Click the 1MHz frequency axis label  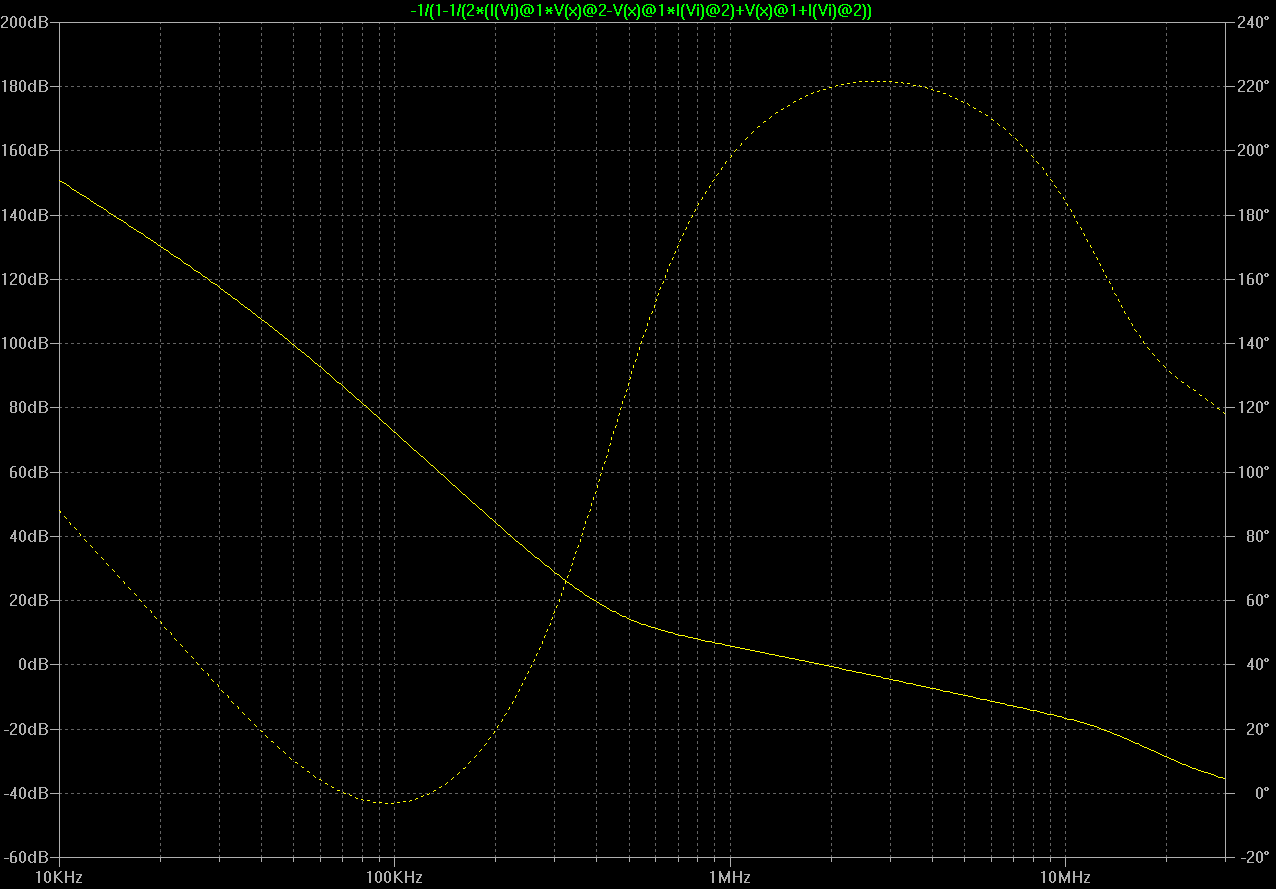tap(729, 877)
